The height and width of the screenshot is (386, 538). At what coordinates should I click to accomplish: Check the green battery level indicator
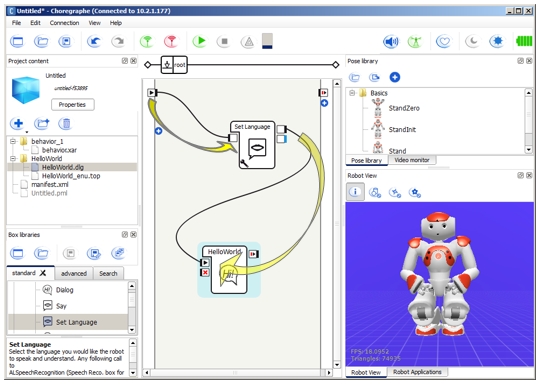524,42
